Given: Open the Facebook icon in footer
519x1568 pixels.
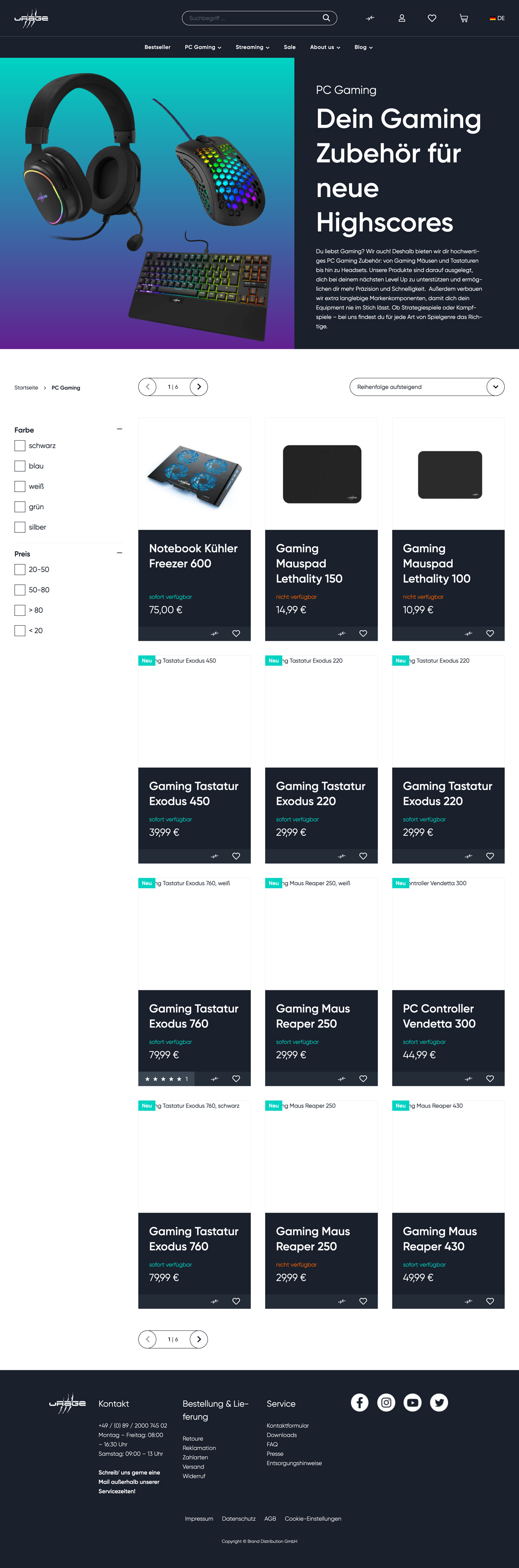Looking at the screenshot, I should pos(359,1402).
